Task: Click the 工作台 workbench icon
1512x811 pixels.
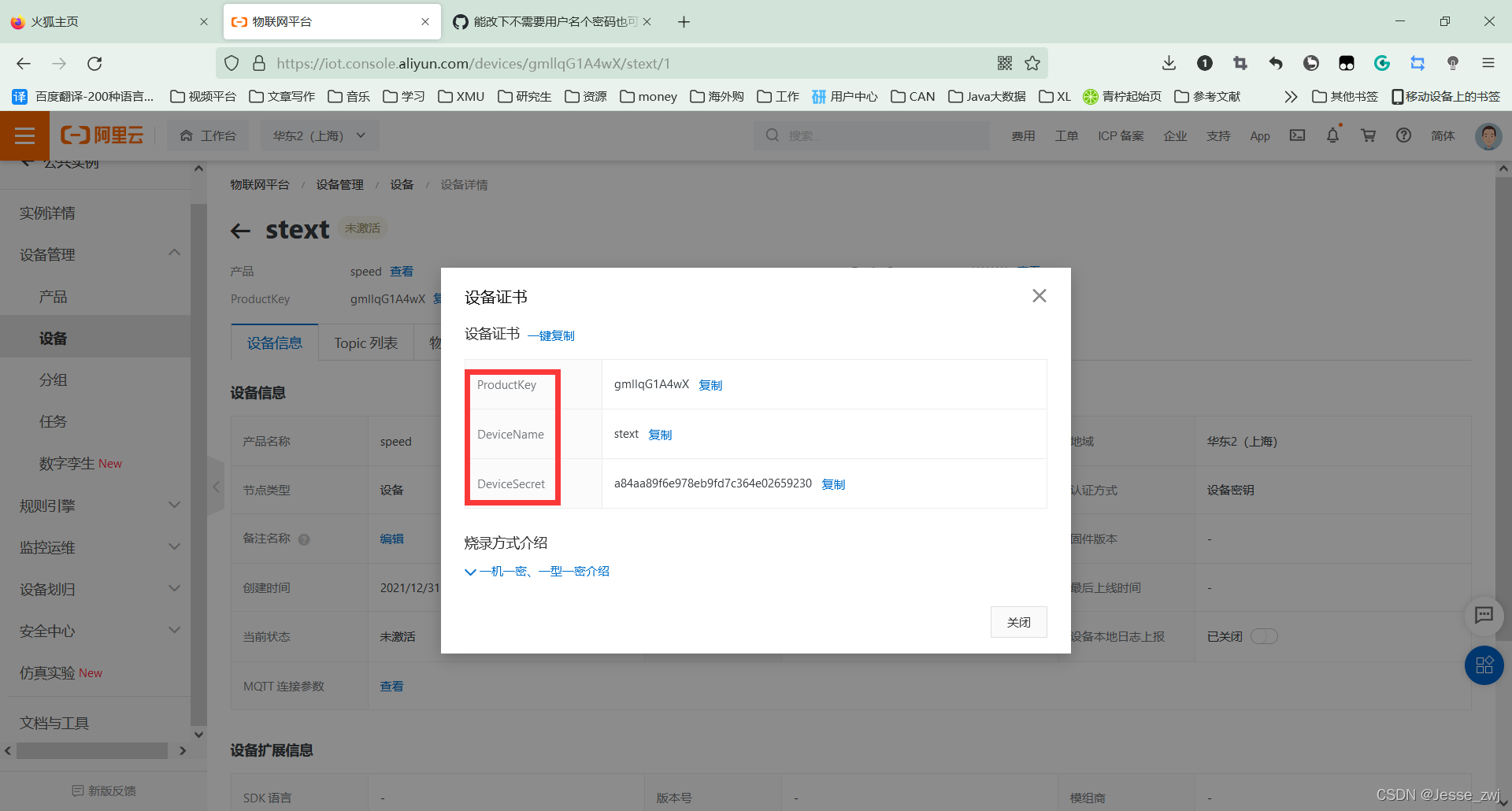Action: click(x=208, y=135)
